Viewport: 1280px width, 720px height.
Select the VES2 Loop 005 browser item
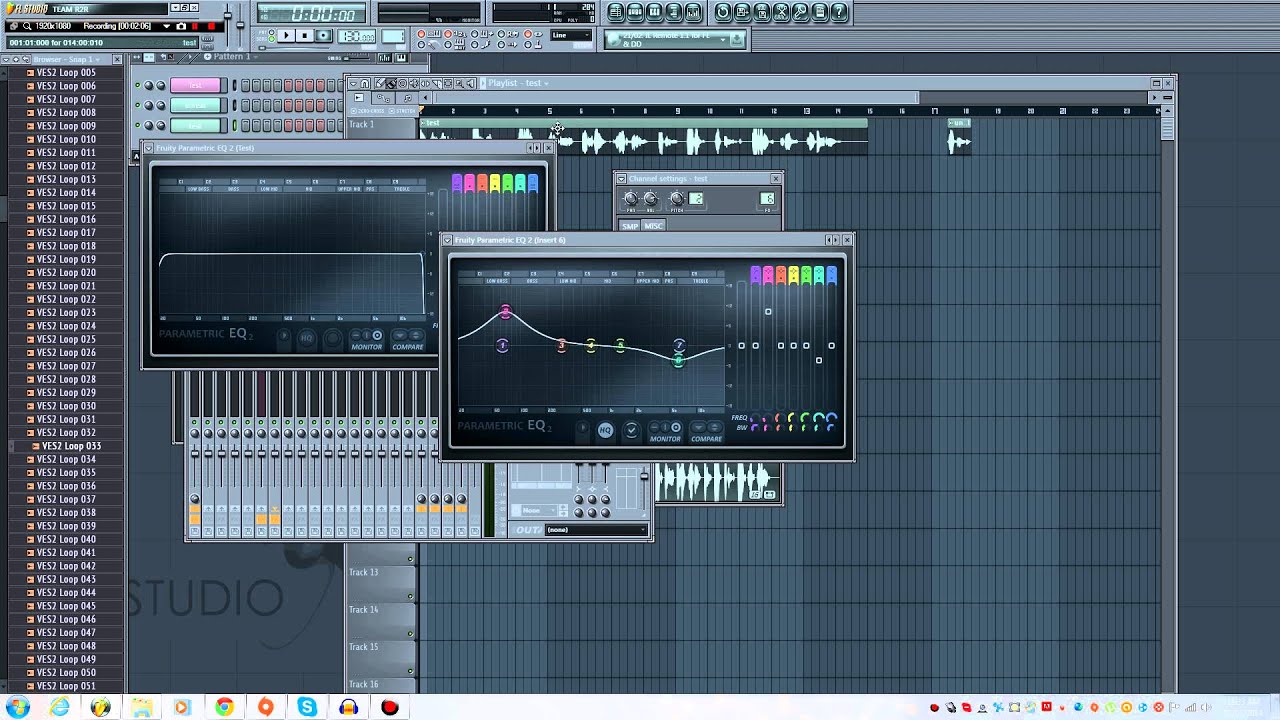tap(65, 73)
